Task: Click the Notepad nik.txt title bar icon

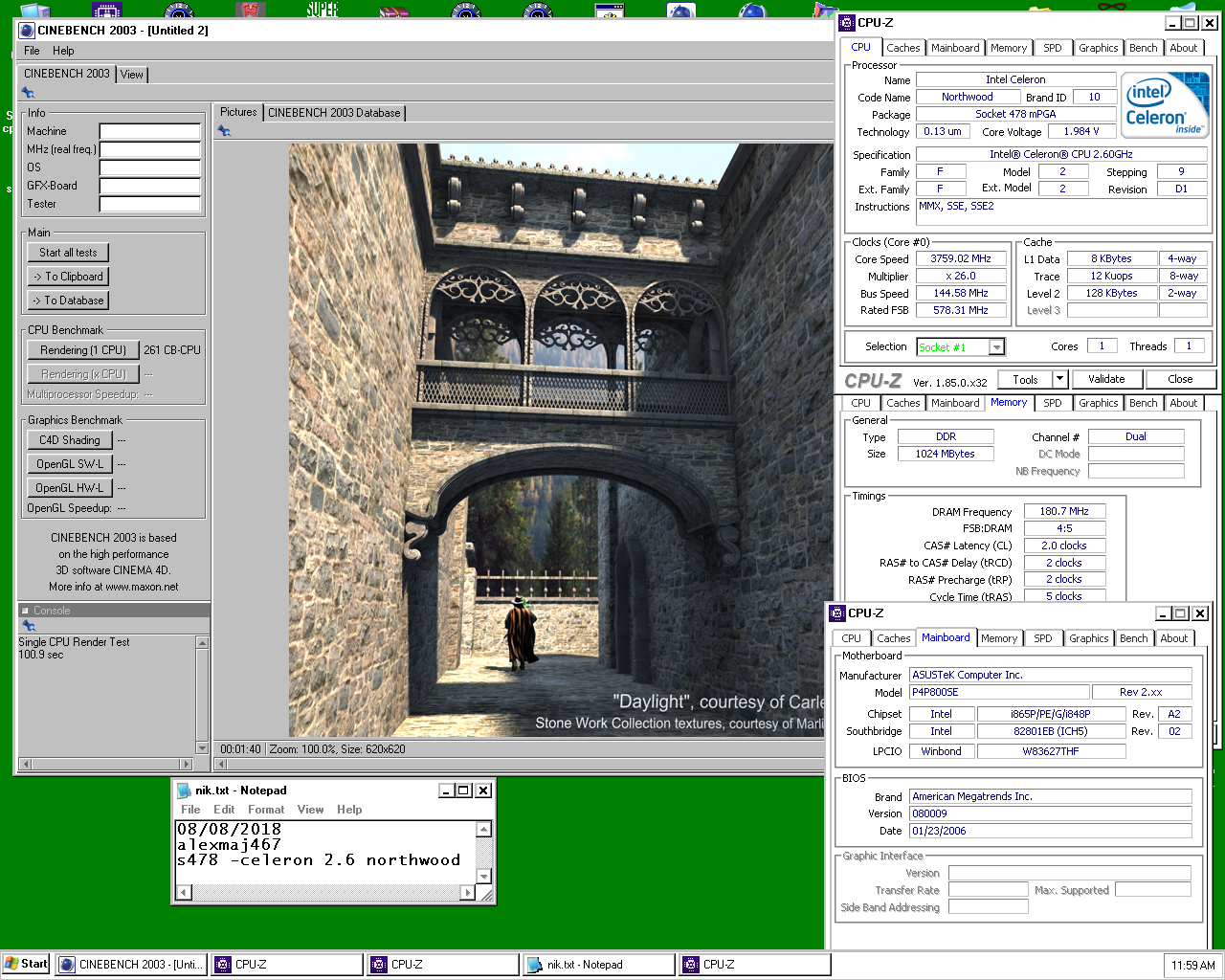Action: pyautogui.click(x=184, y=791)
